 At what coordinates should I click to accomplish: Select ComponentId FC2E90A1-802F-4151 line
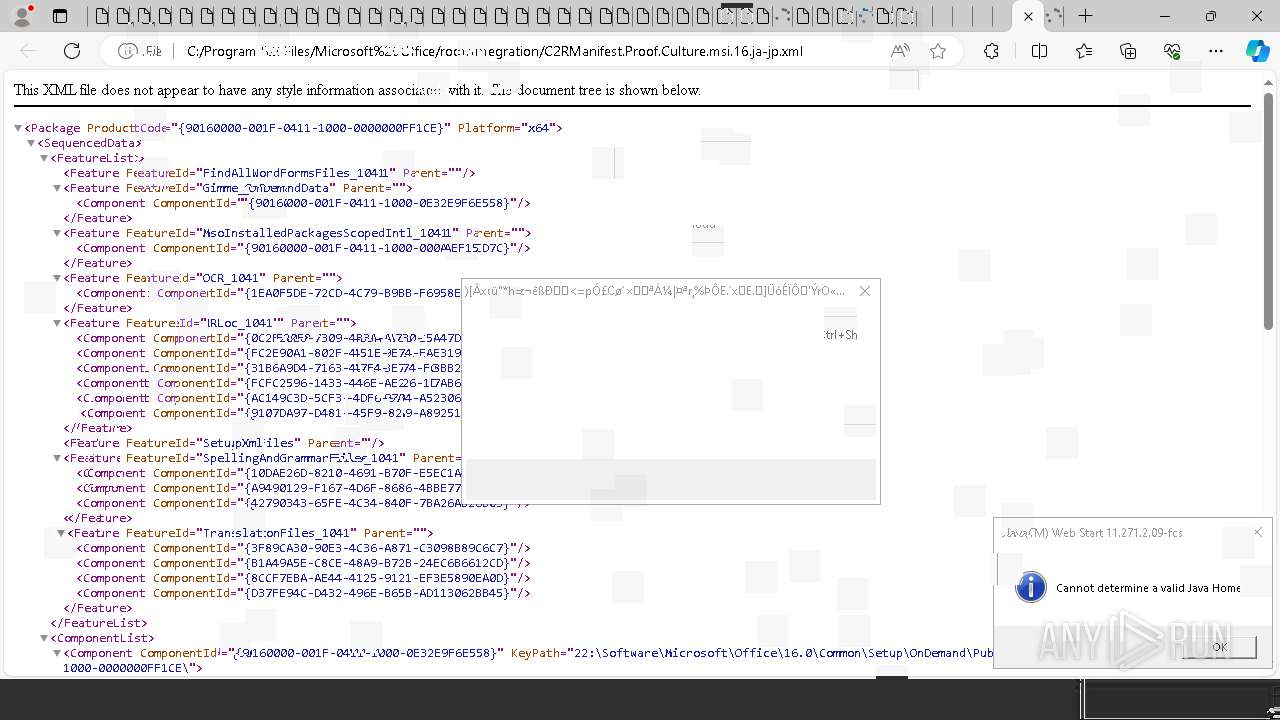(x=269, y=353)
